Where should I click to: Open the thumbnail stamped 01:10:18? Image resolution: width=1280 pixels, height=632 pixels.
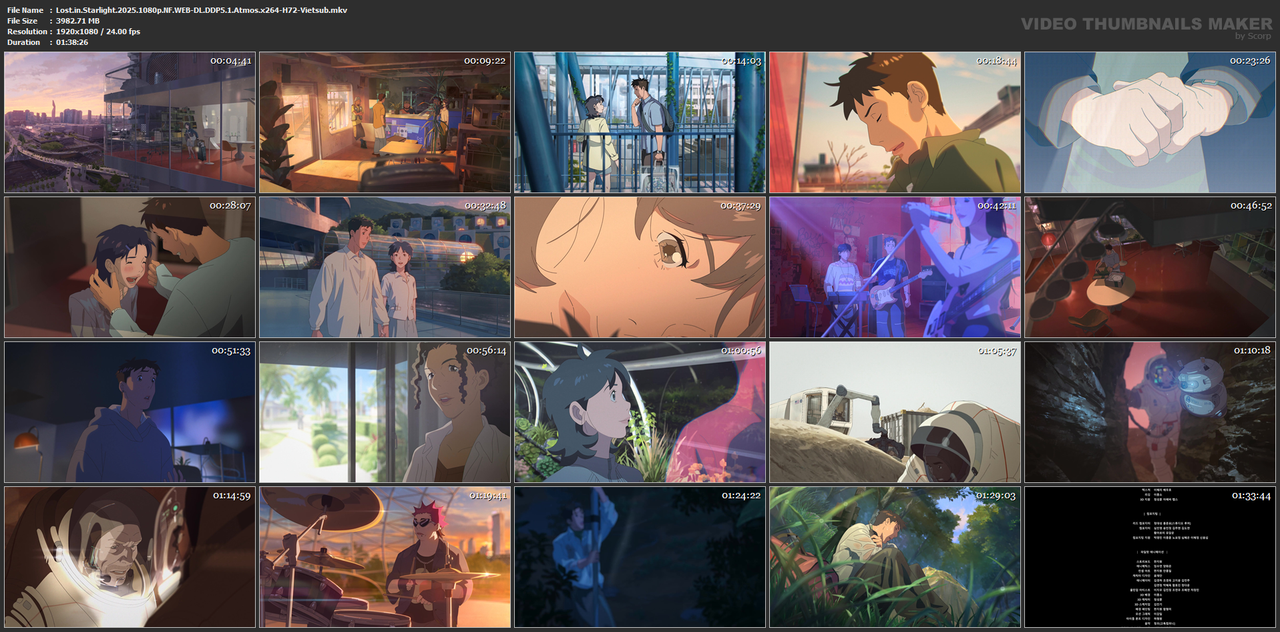pos(1150,412)
